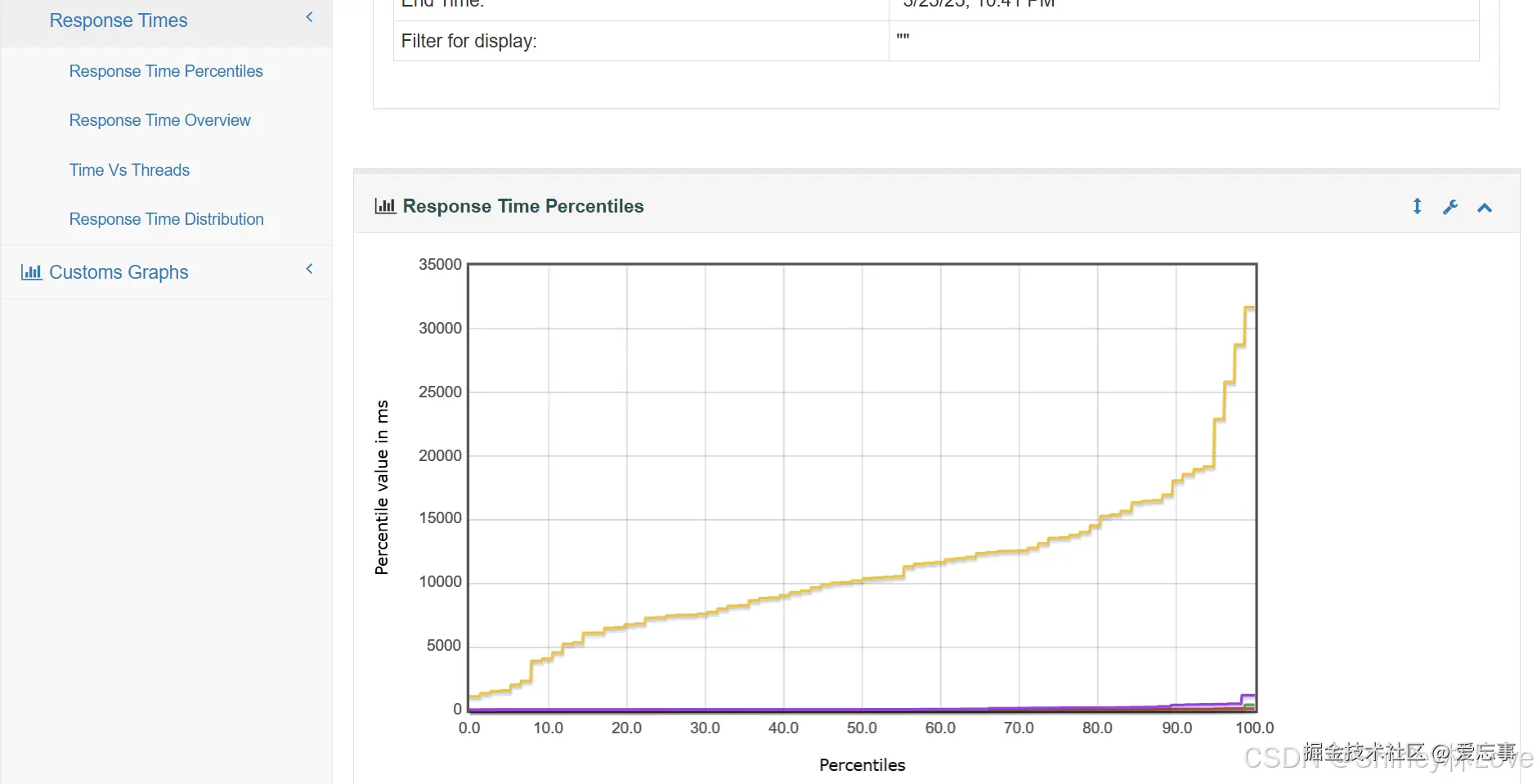1537x784 pixels.
Task: Click the 35000 y-axis tick label
Action: (x=440, y=264)
